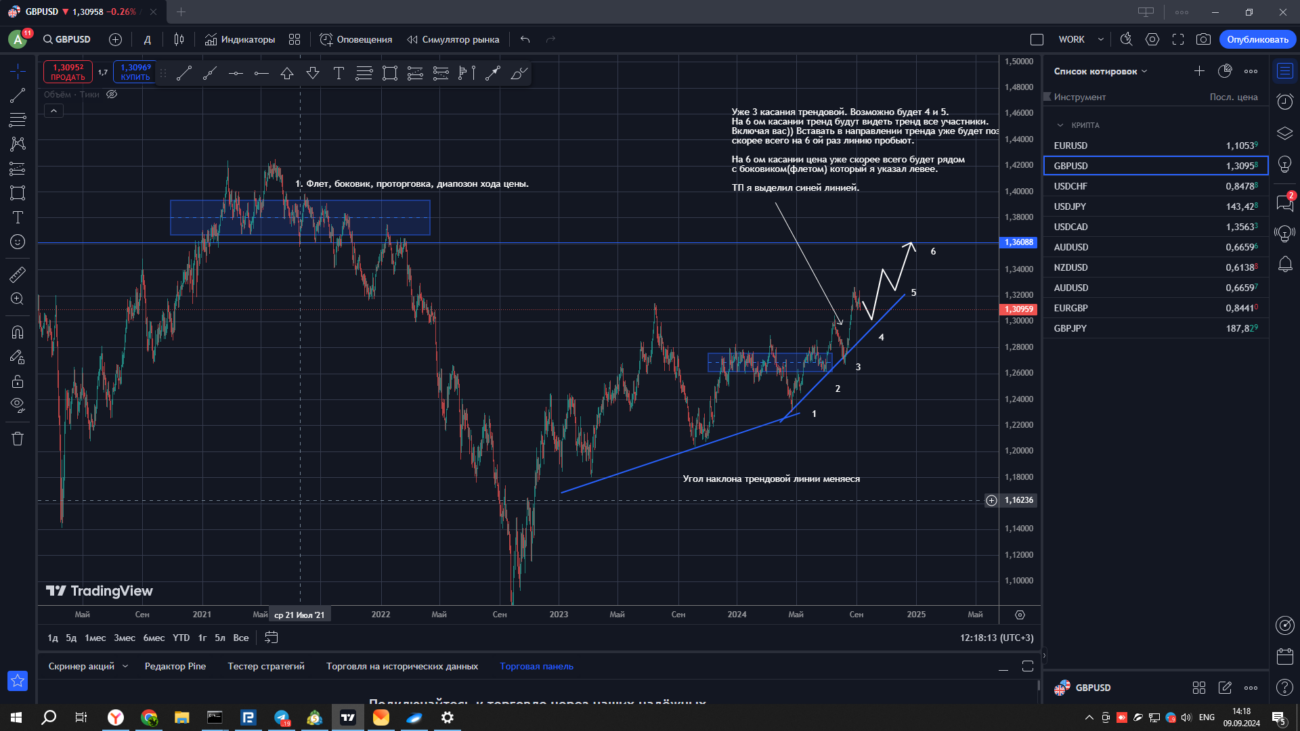Select the horizontal line tool in floating toolbar
Image resolution: width=1300 pixels, height=731 pixels.
tap(236, 73)
